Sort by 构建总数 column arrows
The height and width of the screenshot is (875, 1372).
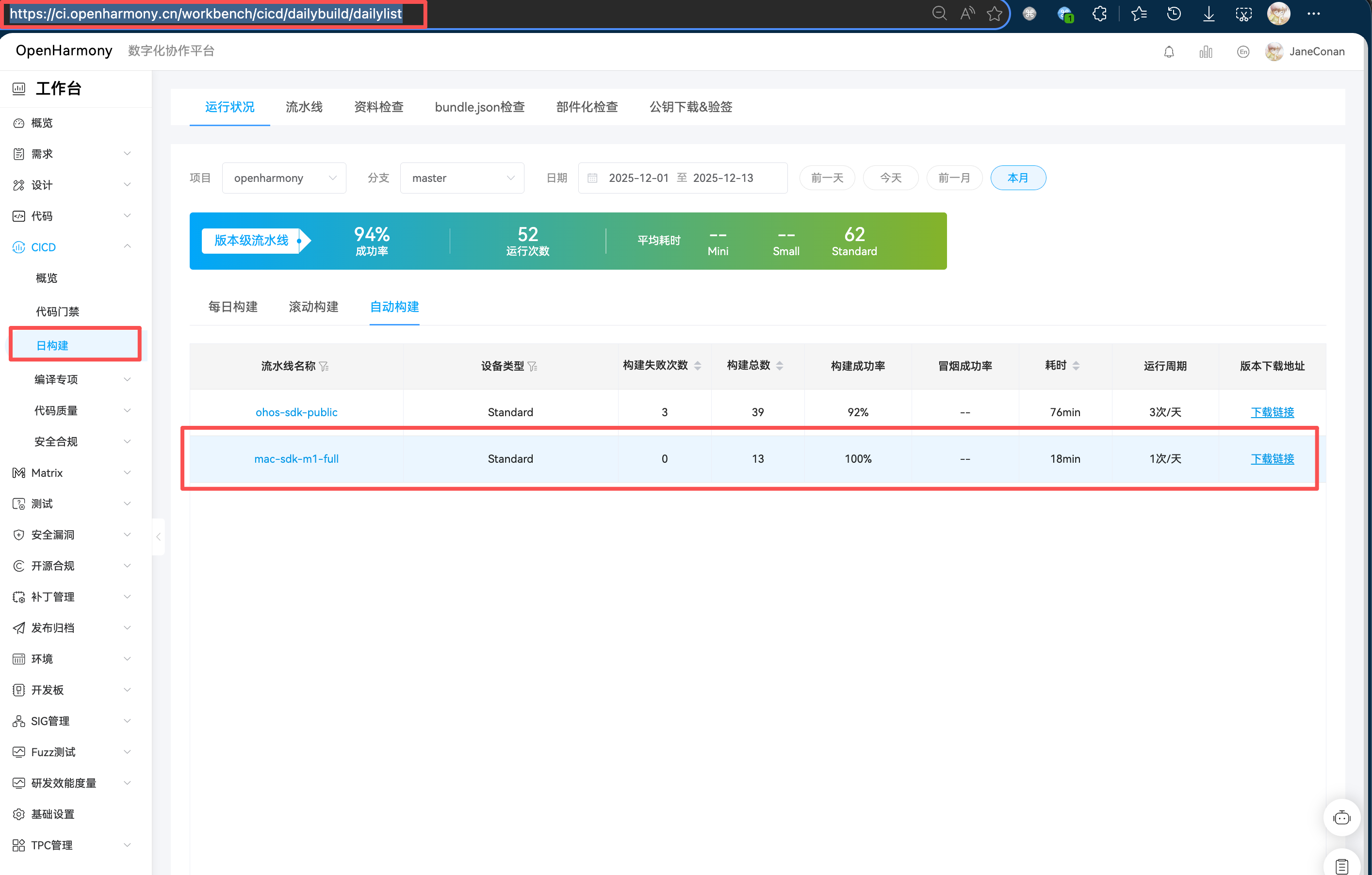780,366
